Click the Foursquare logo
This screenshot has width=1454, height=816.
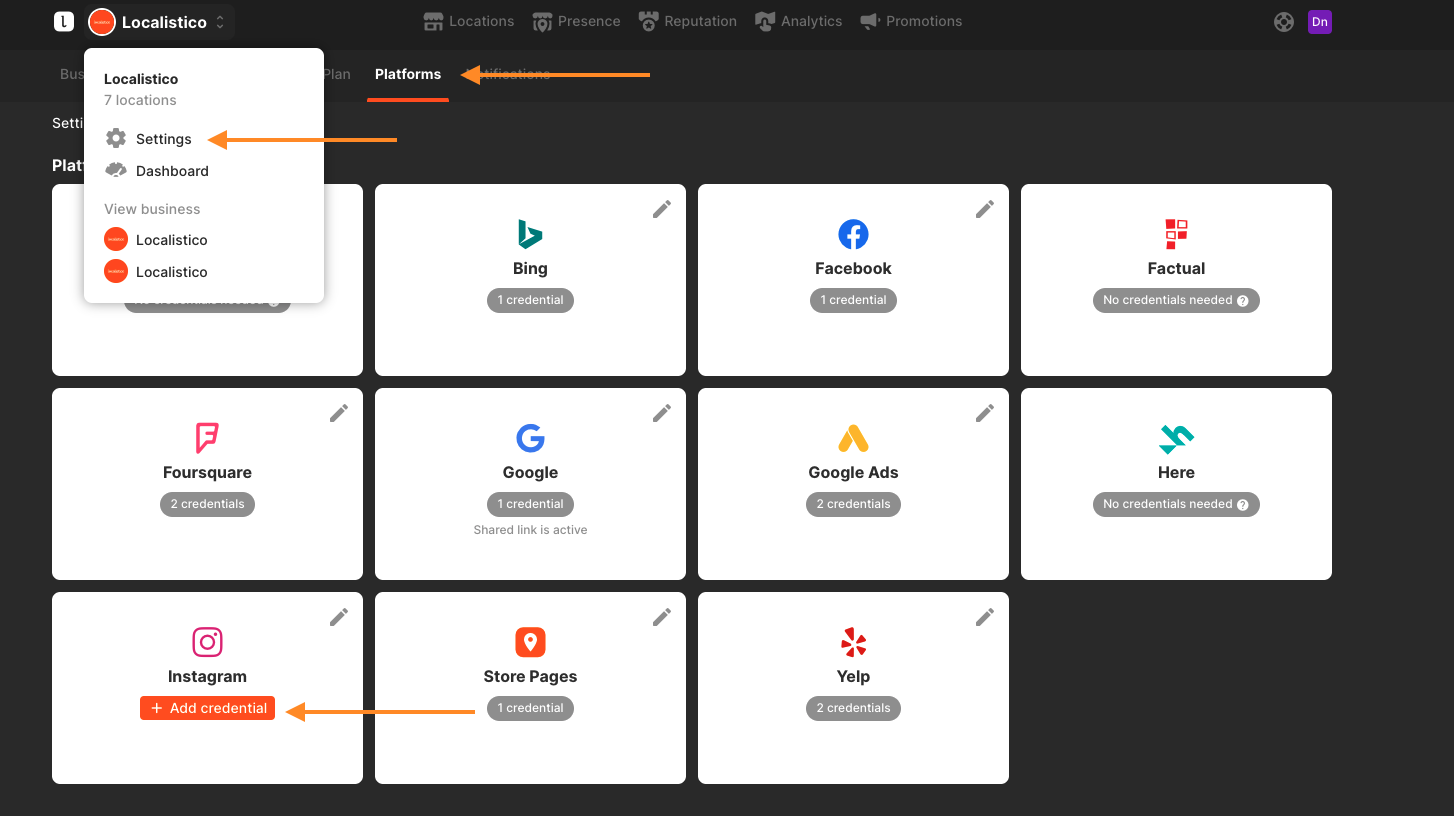point(207,438)
